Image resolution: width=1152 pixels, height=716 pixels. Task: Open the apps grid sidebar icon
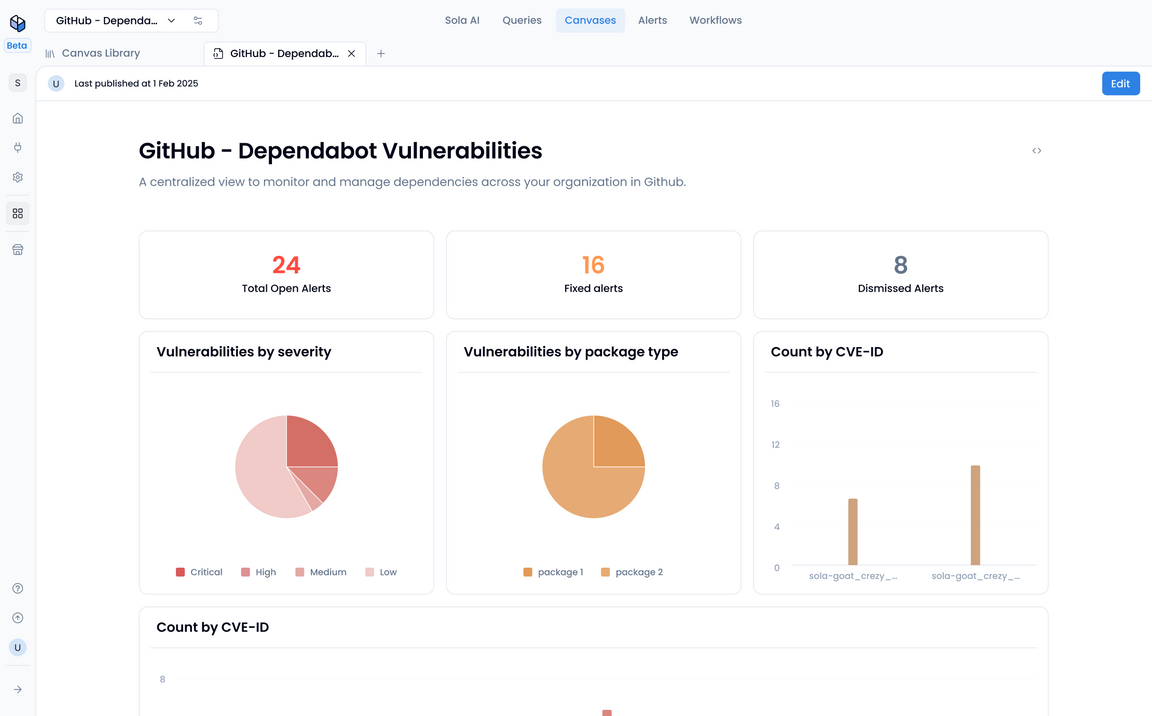coord(18,214)
